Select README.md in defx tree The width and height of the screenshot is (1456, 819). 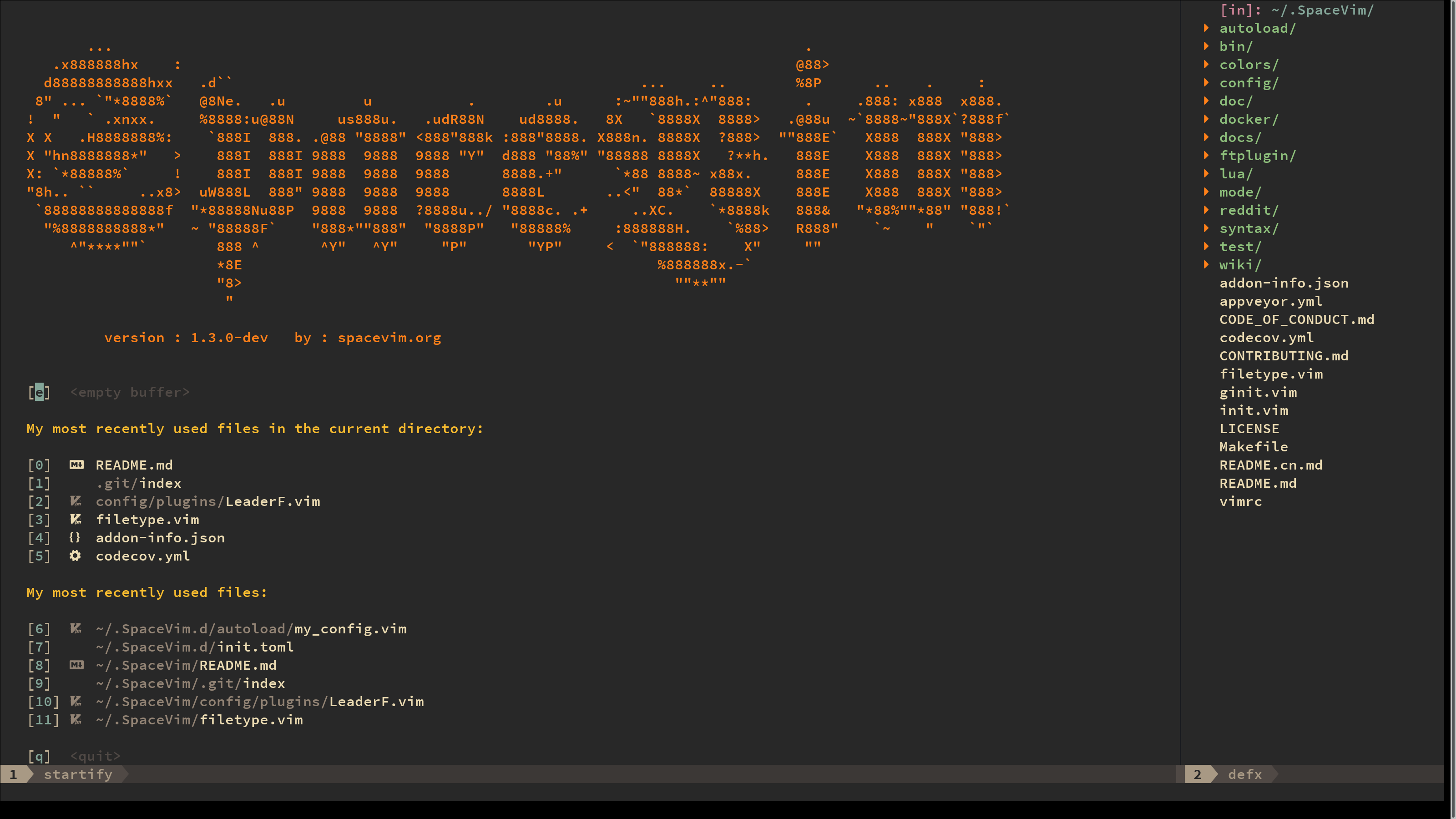pyautogui.click(x=1258, y=483)
